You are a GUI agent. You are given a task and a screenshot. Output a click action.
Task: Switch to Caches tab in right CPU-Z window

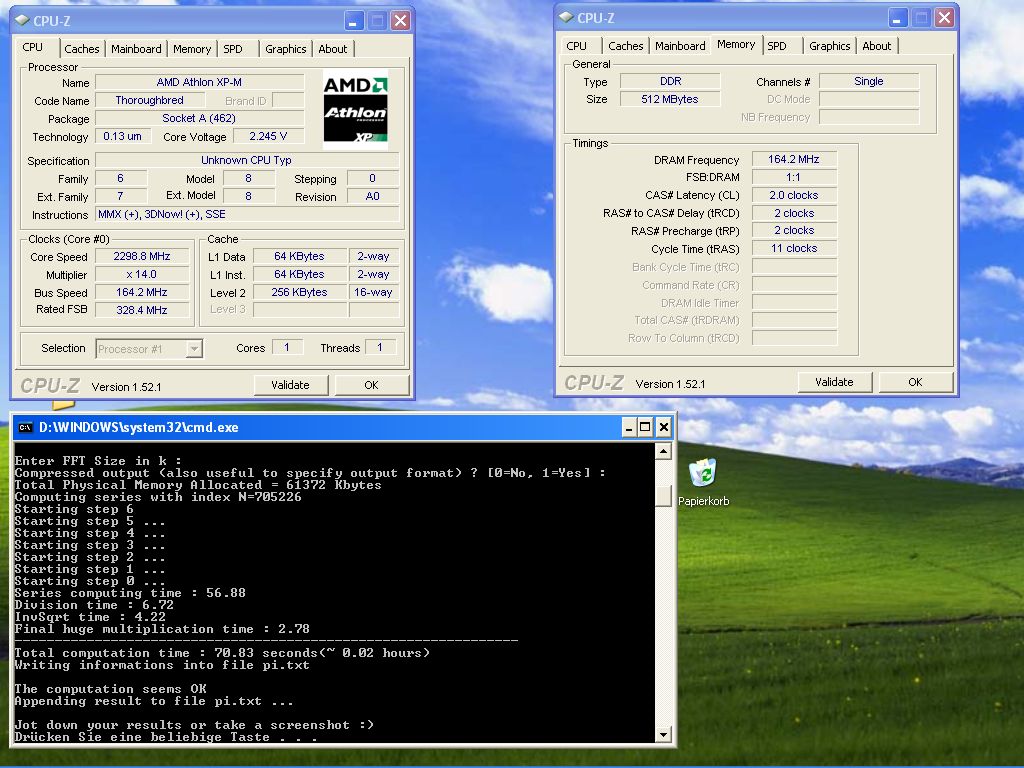point(626,46)
